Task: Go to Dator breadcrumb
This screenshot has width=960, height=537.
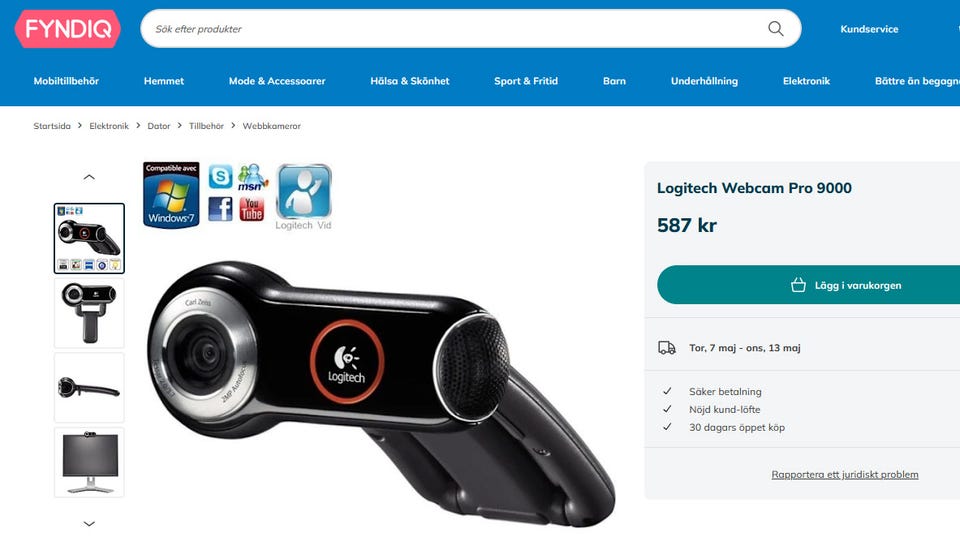Action: coord(159,126)
